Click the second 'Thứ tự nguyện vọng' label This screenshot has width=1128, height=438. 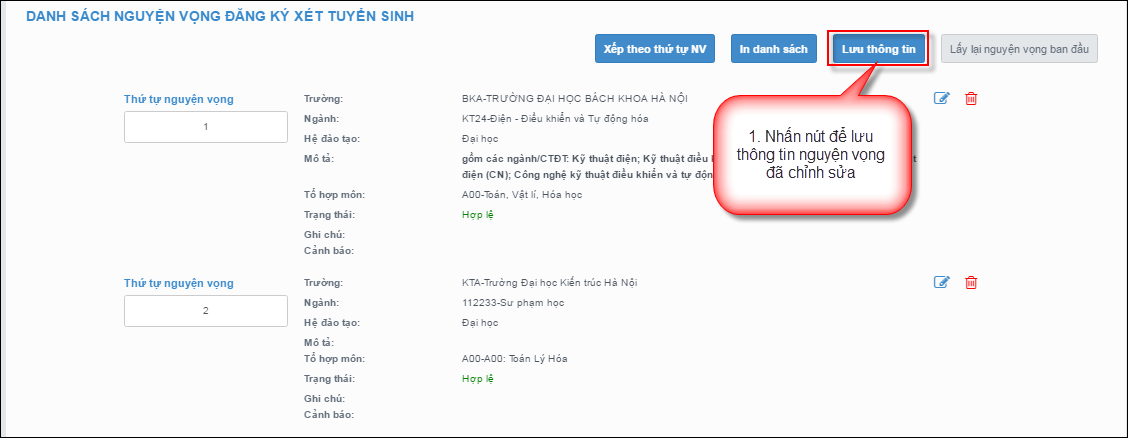179,283
